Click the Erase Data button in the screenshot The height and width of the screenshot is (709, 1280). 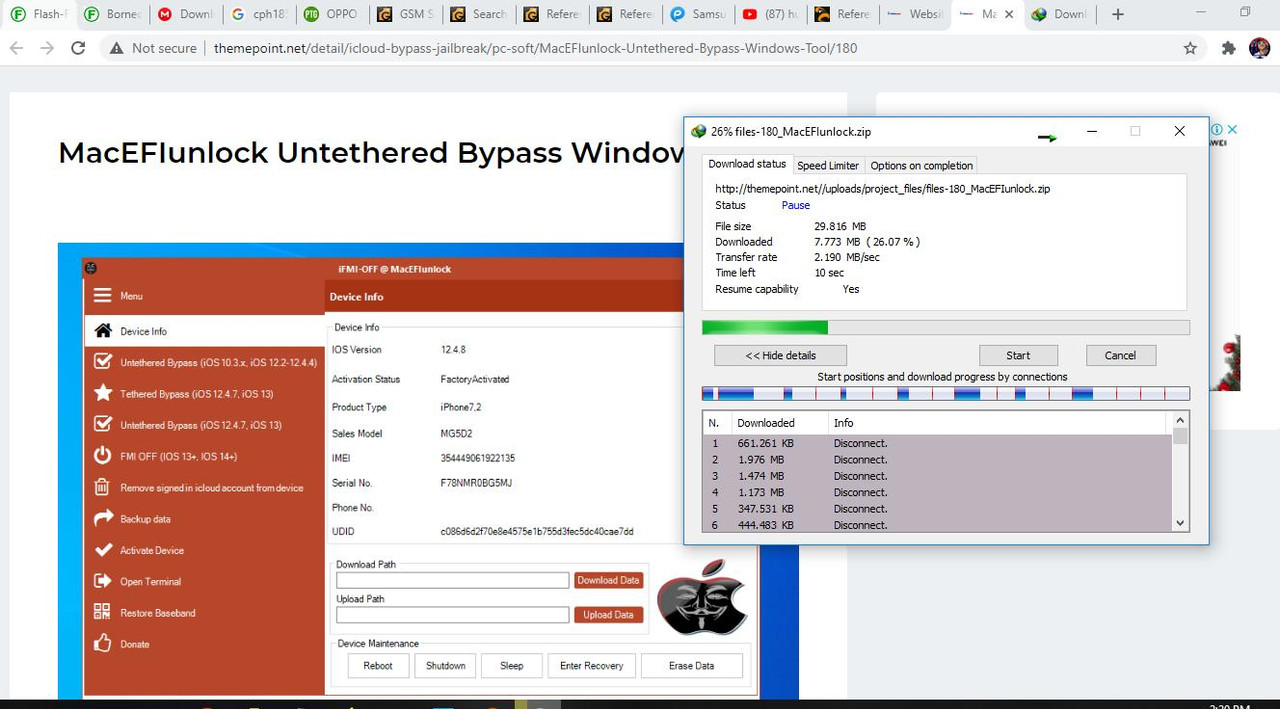[x=691, y=665]
